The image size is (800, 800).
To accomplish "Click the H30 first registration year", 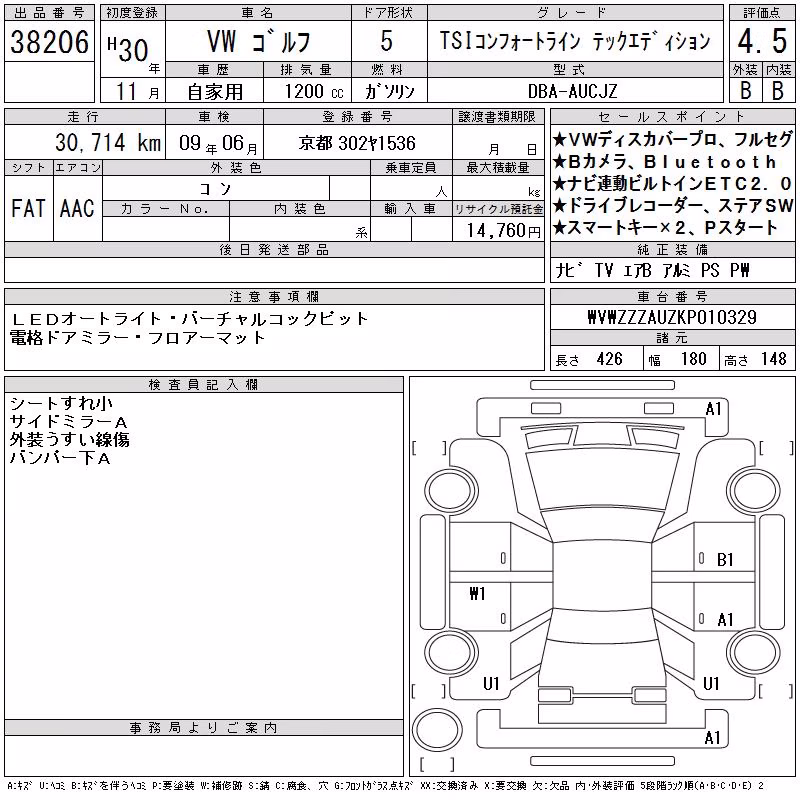I will (x=128, y=49).
